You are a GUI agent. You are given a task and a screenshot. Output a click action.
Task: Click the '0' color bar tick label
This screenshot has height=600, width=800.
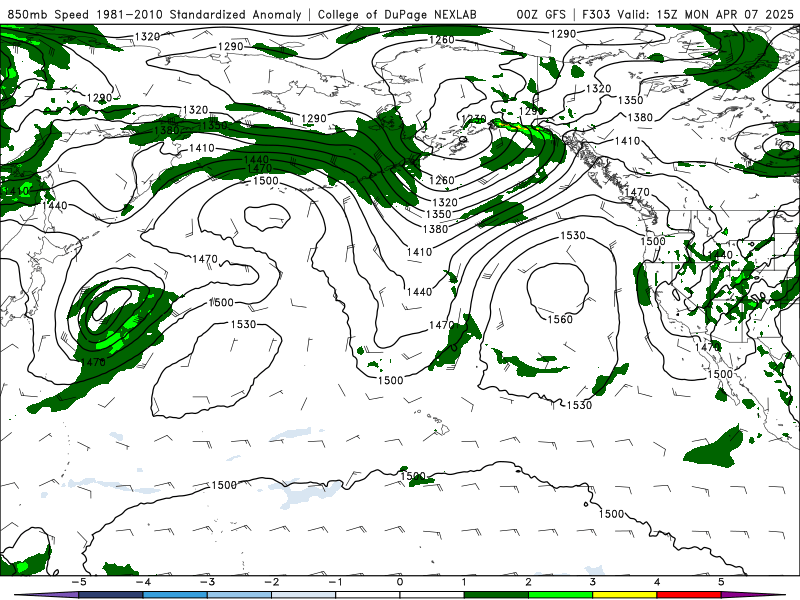coord(399,582)
